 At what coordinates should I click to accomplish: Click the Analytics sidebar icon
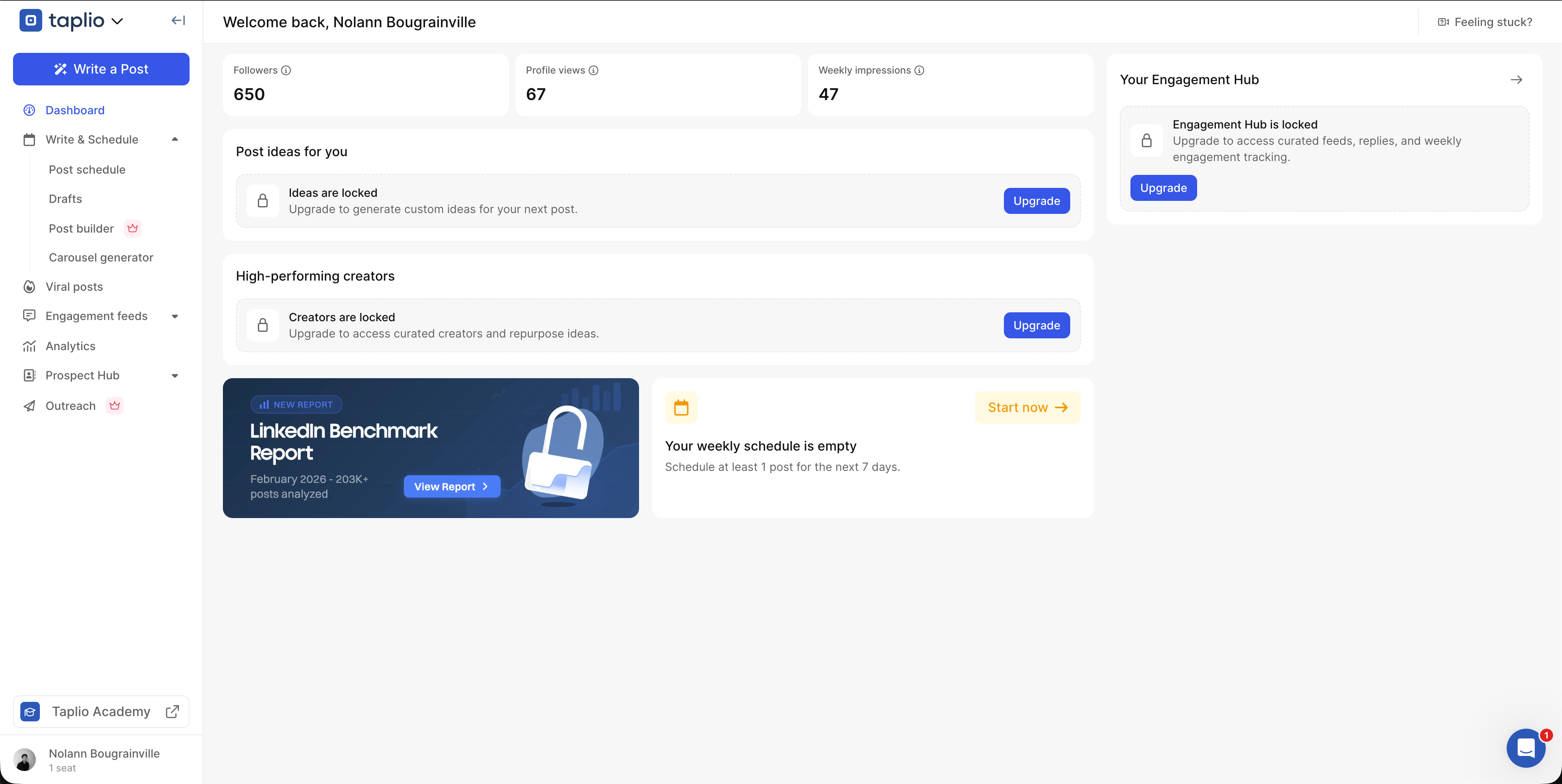pyautogui.click(x=30, y=346)
